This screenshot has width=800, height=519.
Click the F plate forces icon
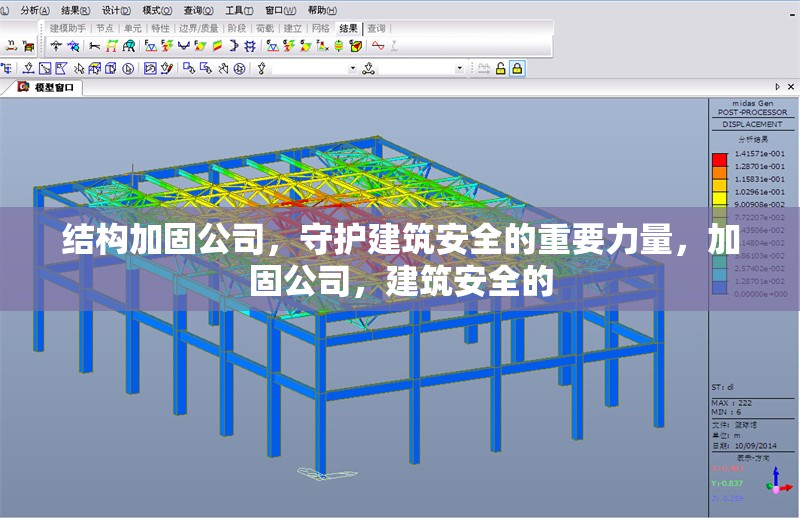[200, 46]
